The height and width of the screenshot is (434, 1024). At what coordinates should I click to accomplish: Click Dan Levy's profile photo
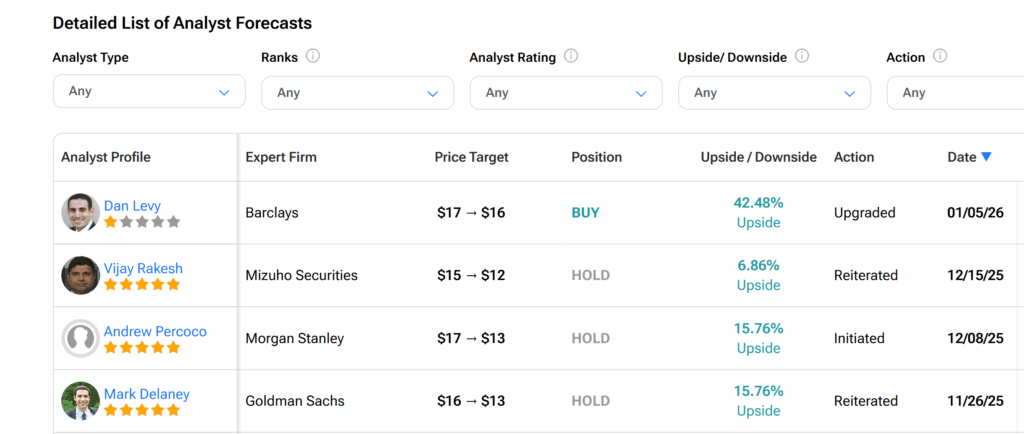click(80, 213)
